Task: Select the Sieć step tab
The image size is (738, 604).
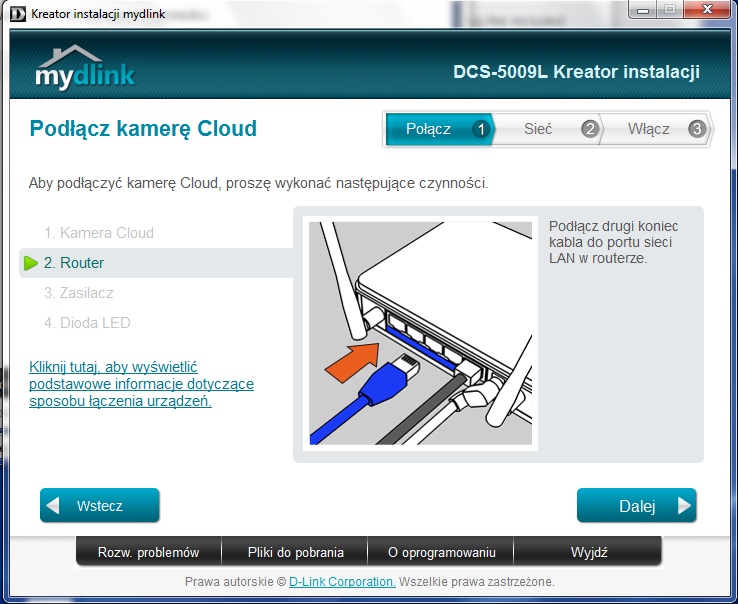Action: (548, 129)
